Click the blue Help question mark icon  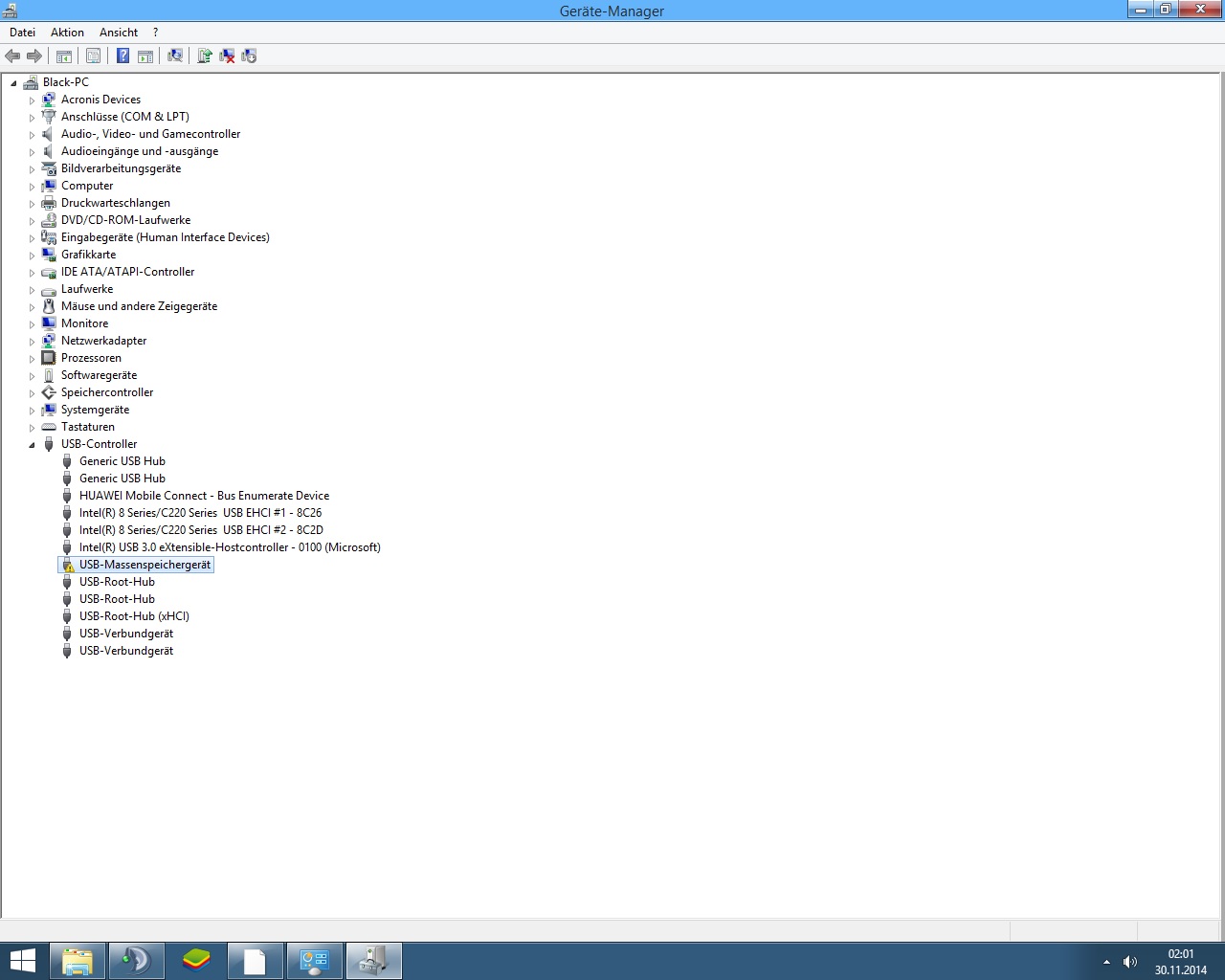(122, 56)
